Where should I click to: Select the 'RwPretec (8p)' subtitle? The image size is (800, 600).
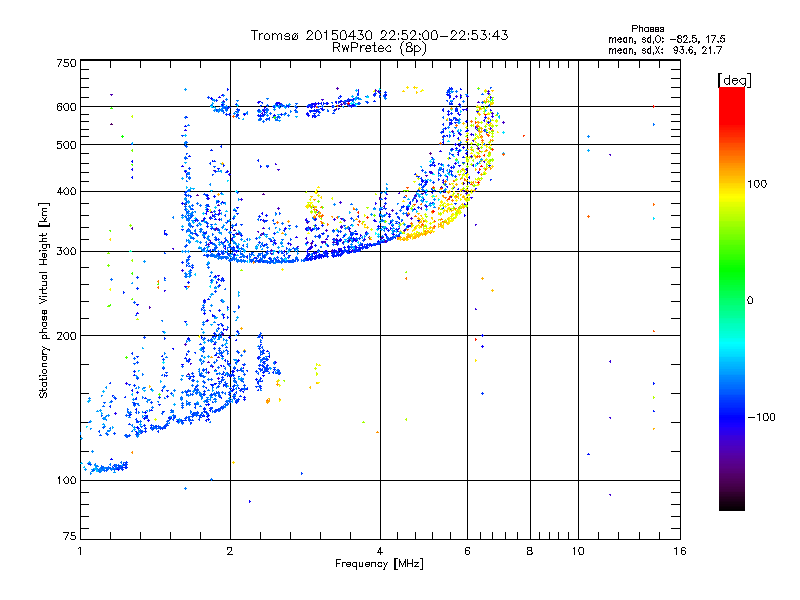point(379,48)
